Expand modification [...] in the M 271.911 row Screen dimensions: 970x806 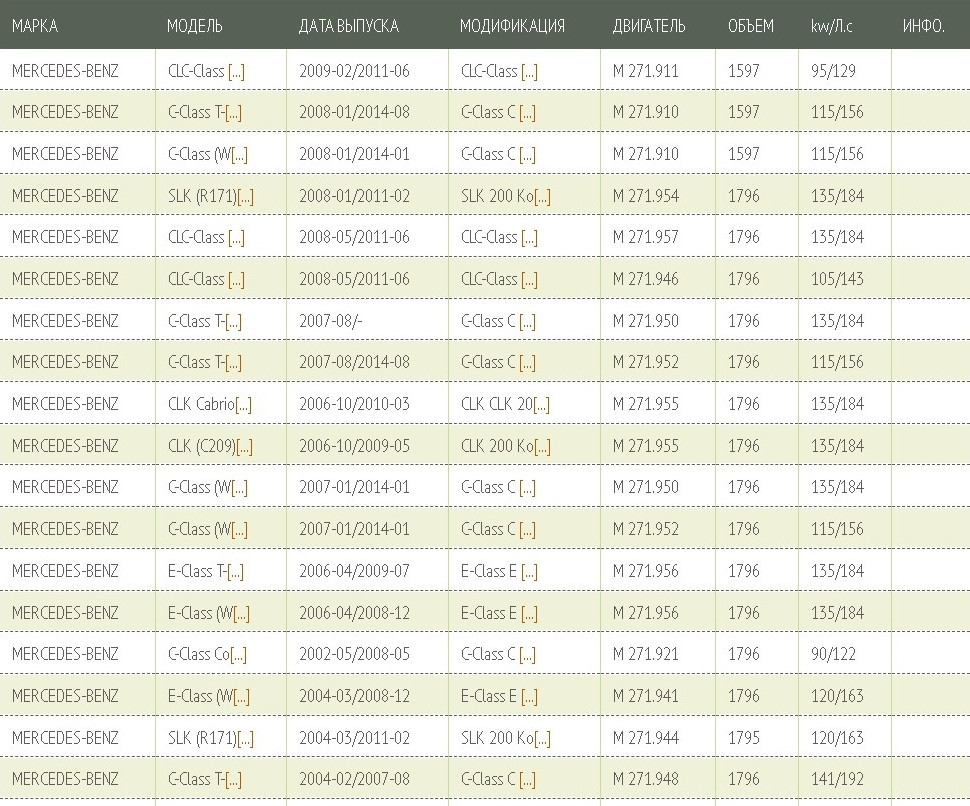530,72
